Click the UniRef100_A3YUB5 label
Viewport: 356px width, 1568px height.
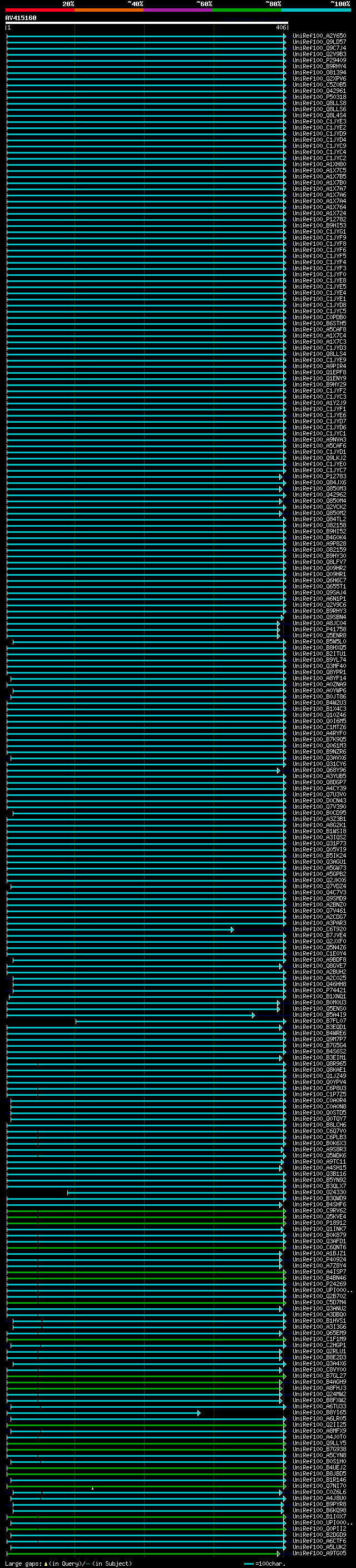click(319, 776)
